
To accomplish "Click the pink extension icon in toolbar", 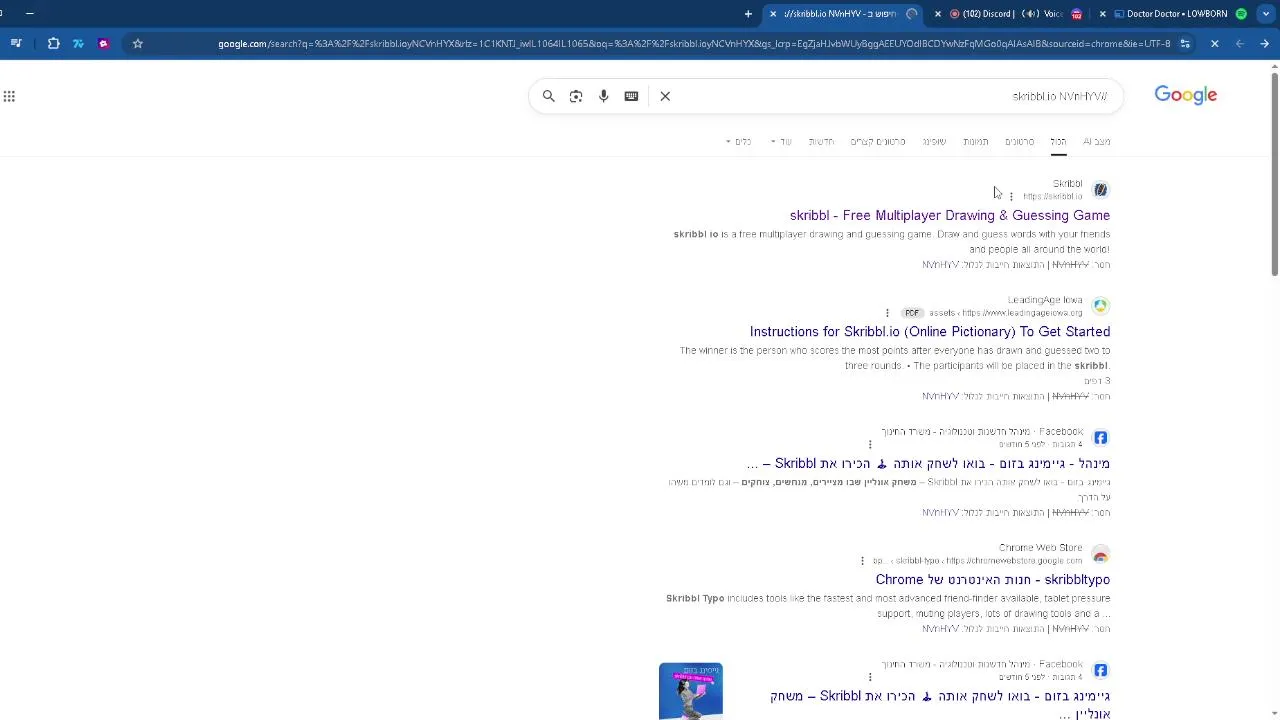I will [103, 44].
